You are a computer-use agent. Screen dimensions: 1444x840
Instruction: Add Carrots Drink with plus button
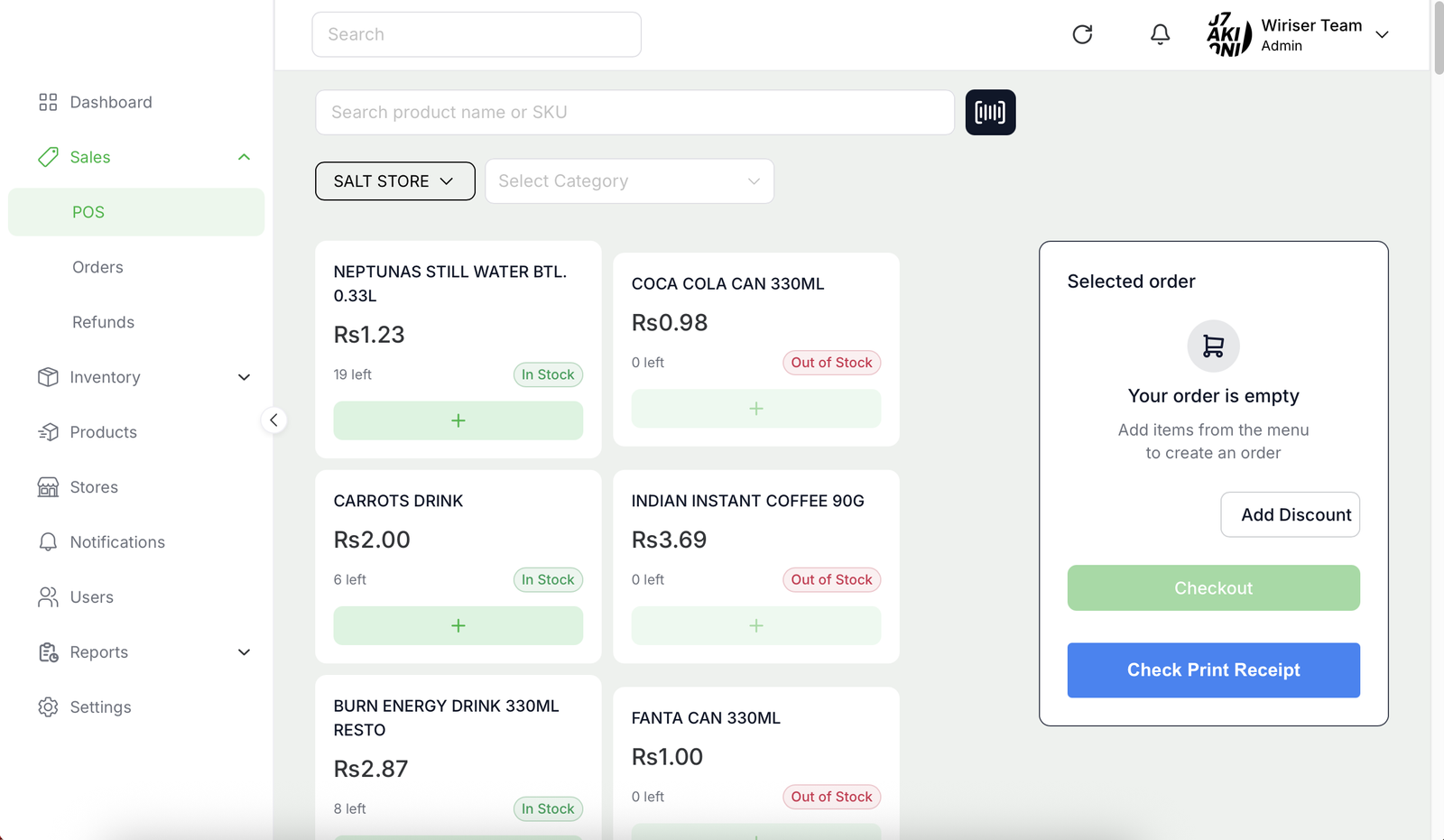coord(458,625)
